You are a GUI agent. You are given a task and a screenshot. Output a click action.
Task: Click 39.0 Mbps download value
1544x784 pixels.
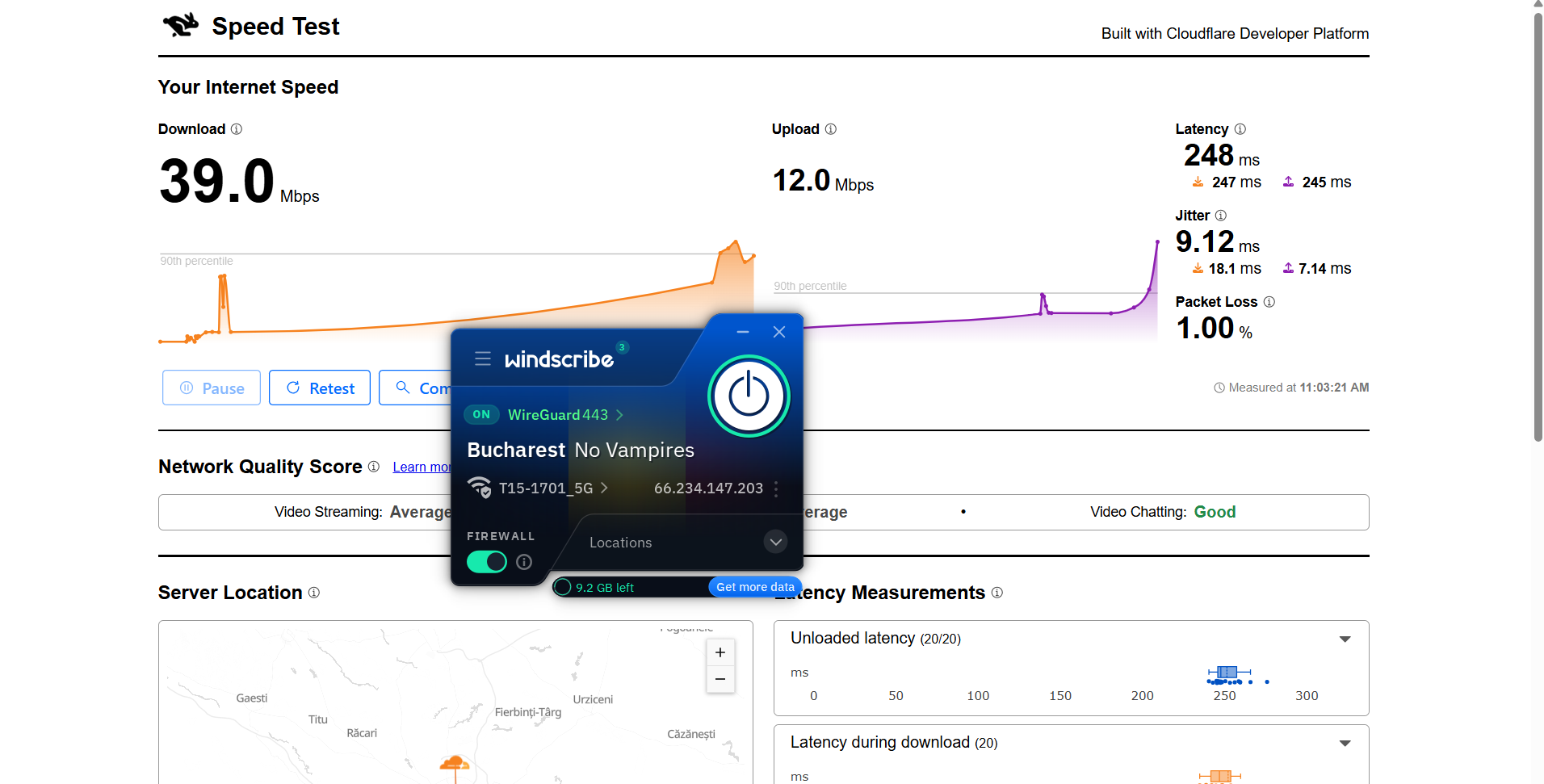pyautogui.click(x=239, y=181)
